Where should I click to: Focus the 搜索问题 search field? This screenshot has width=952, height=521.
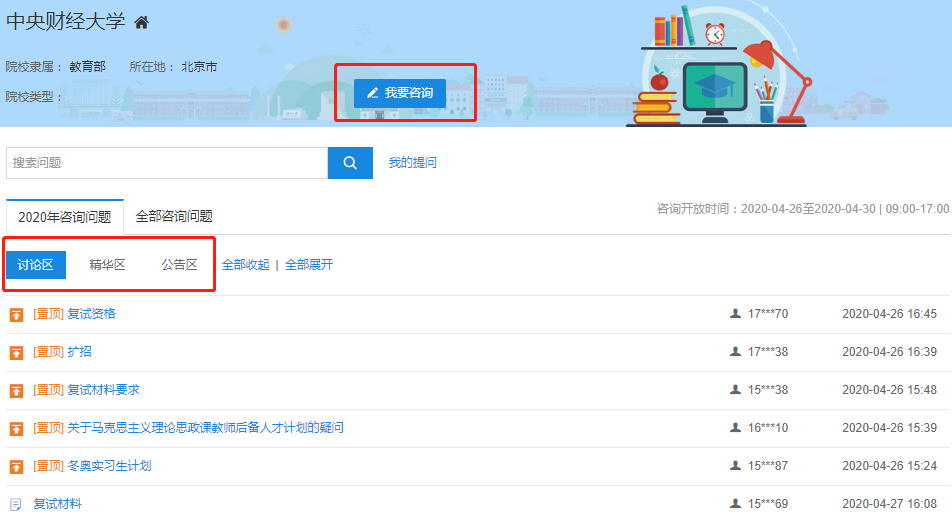click(x=167, y=163)
